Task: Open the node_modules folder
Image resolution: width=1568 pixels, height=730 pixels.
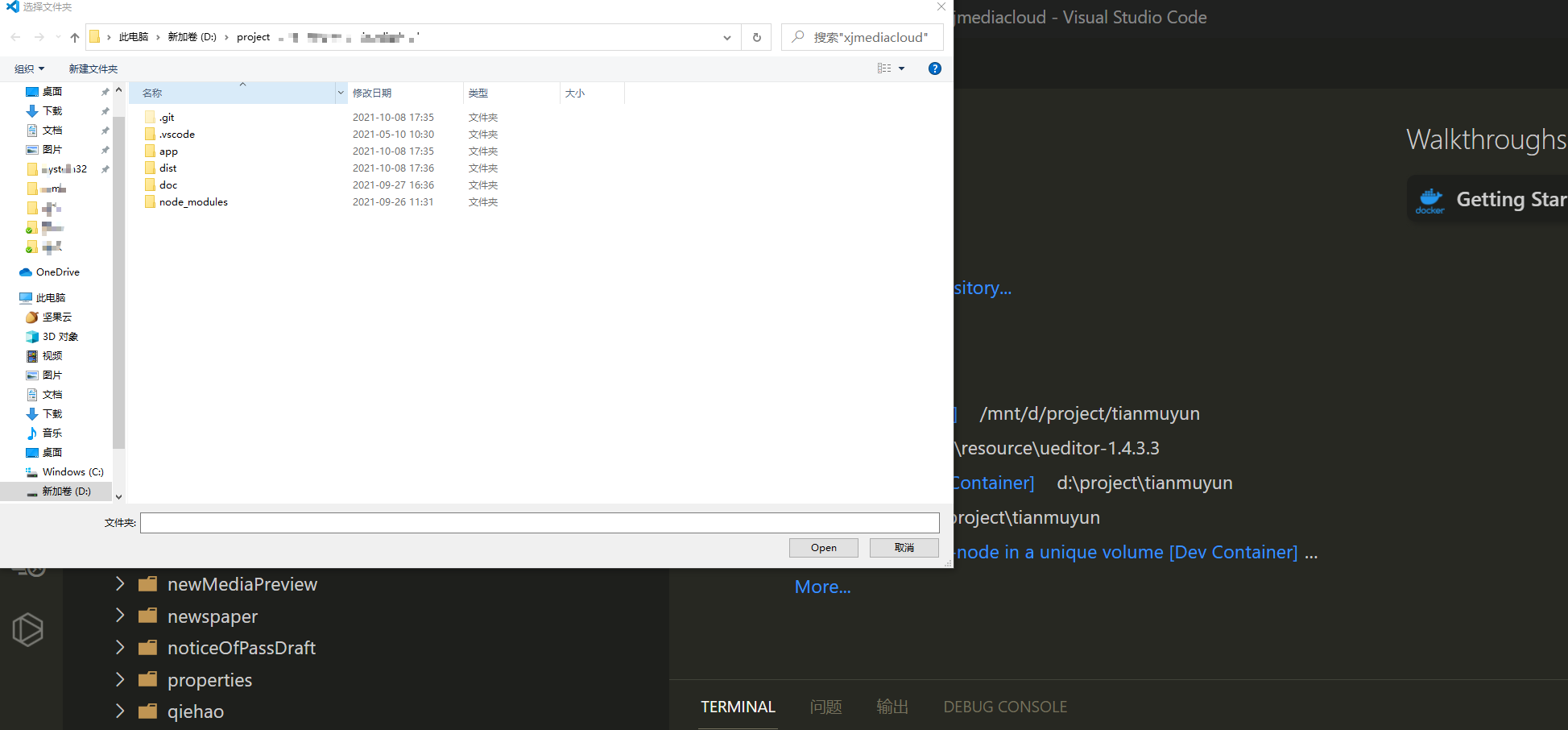Action: click(x=193, y=201)
